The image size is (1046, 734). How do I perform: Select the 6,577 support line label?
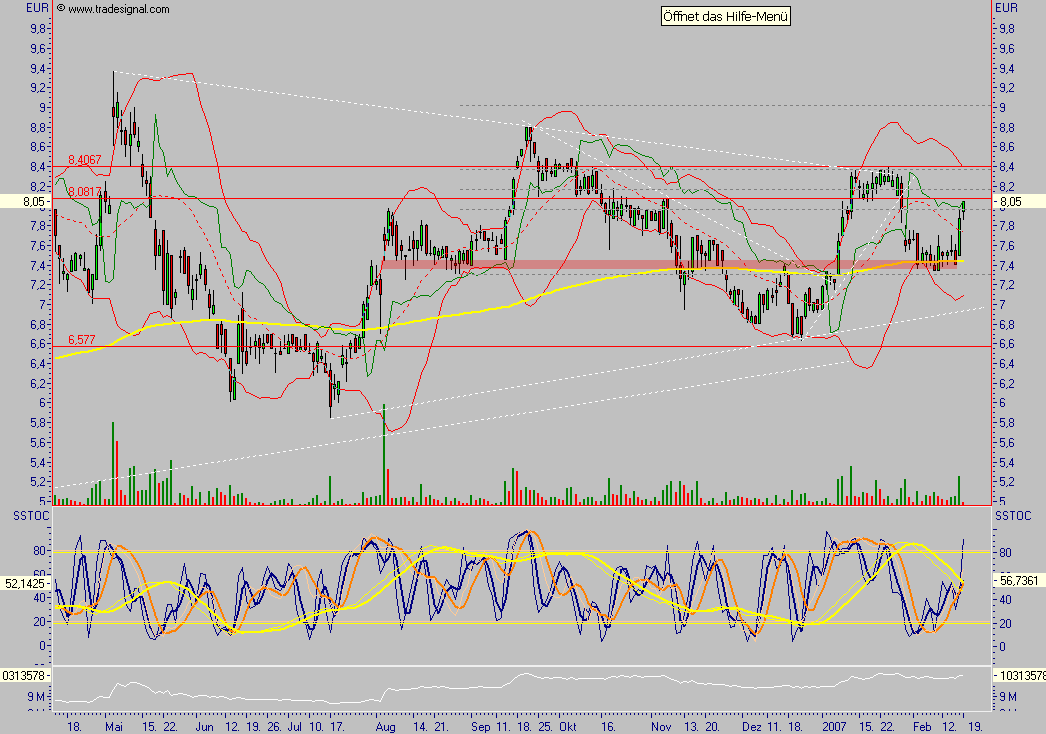[x=82, y=339]
